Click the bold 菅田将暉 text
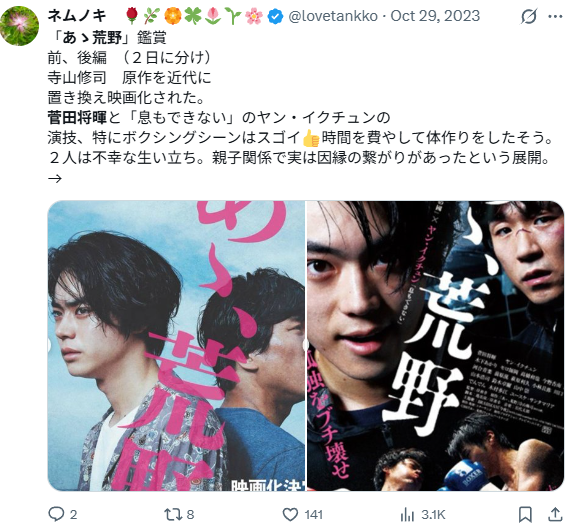Viewport: 581px width, 532px height. coord(77,117)
